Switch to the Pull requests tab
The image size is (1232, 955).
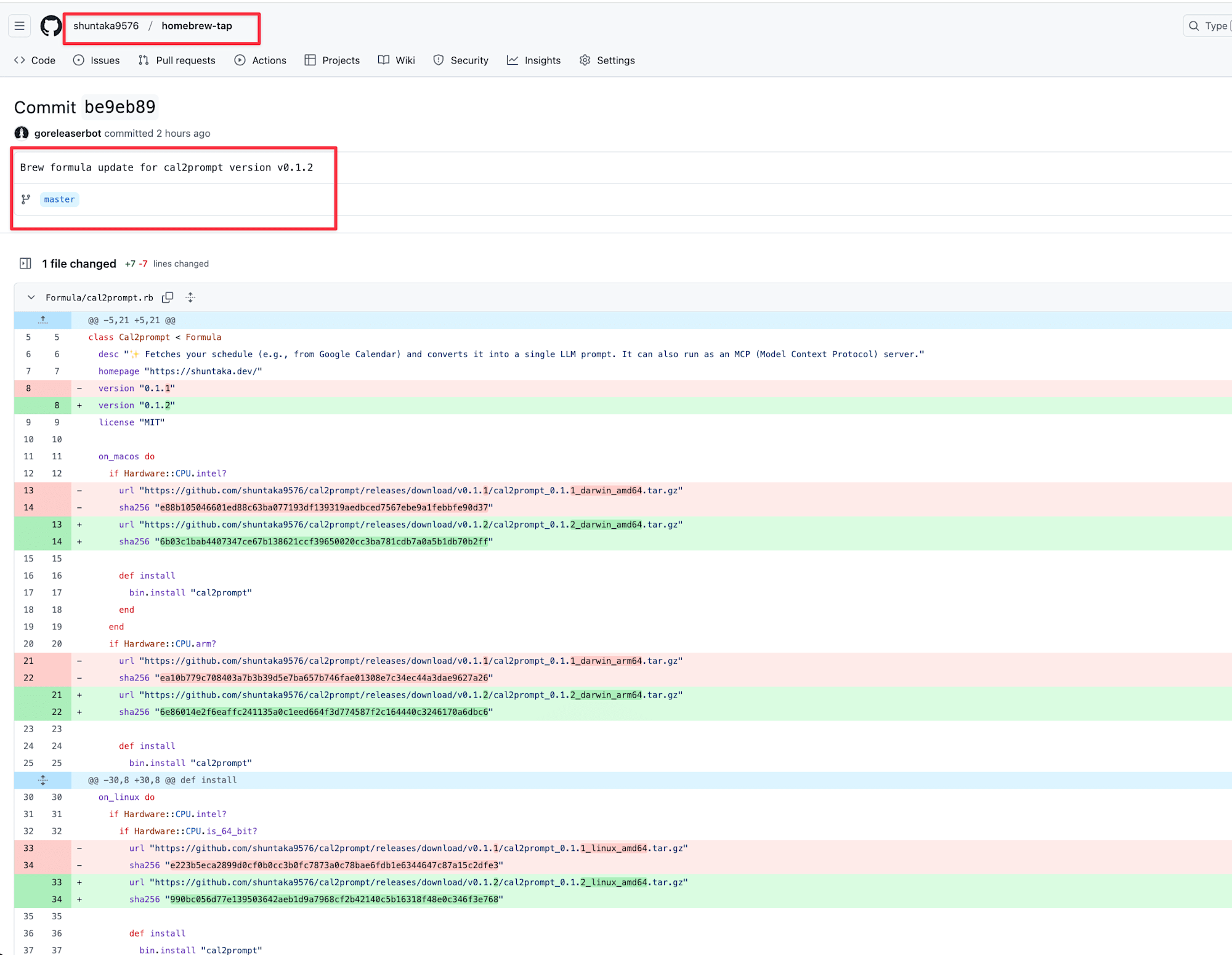tap(177, 60)
